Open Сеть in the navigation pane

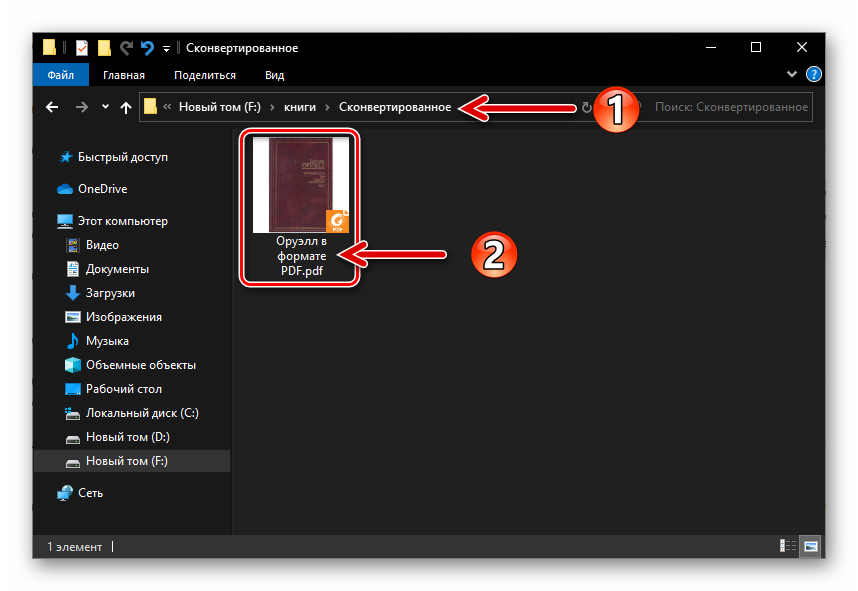(90, 493)
